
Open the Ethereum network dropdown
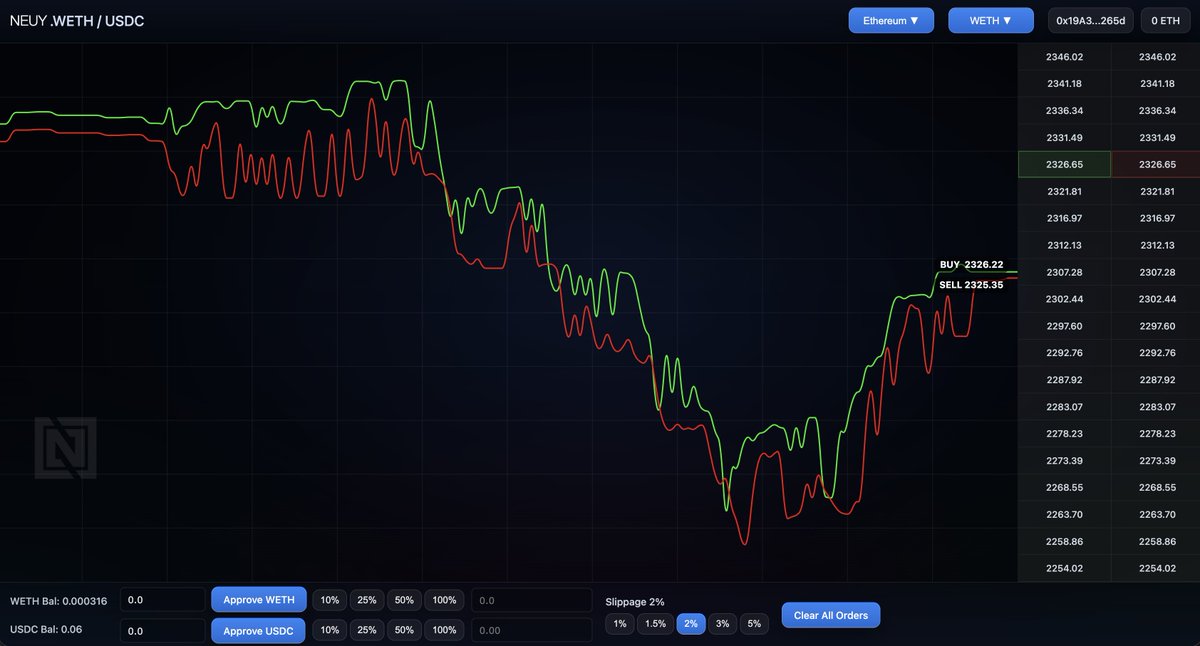pos(891,20)
